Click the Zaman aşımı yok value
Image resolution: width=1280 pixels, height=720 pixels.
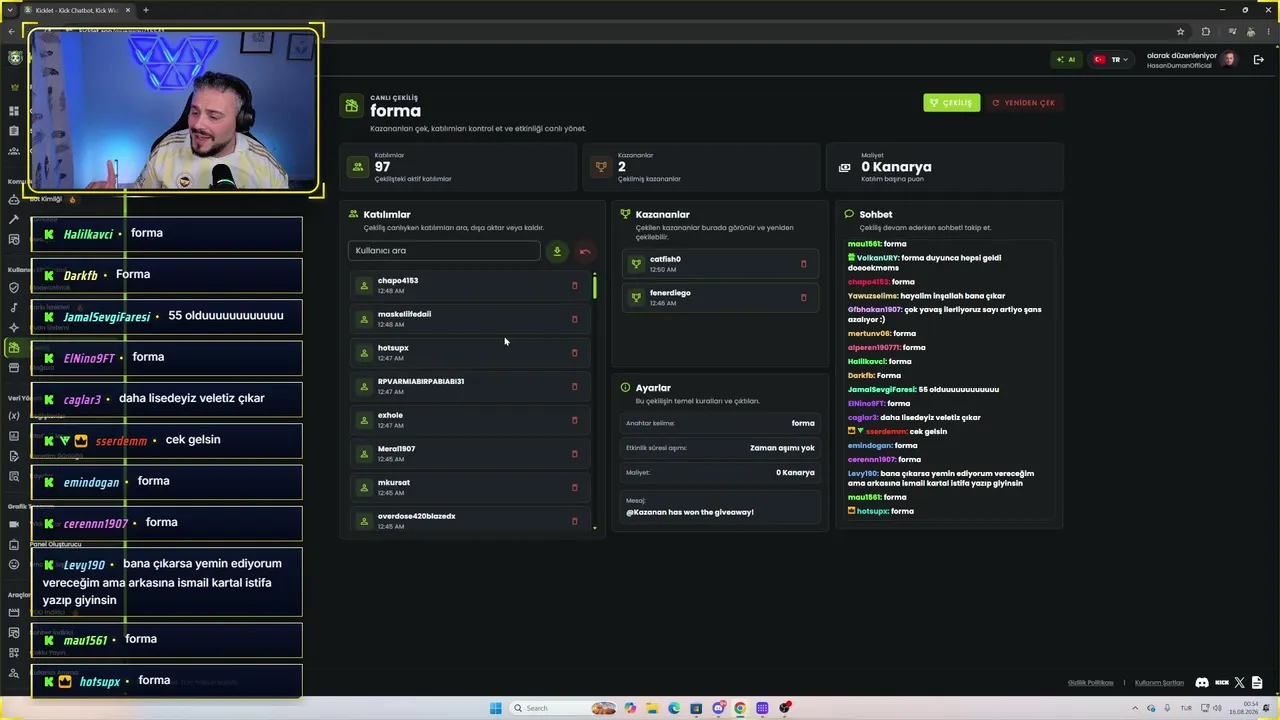coord(782,448)
